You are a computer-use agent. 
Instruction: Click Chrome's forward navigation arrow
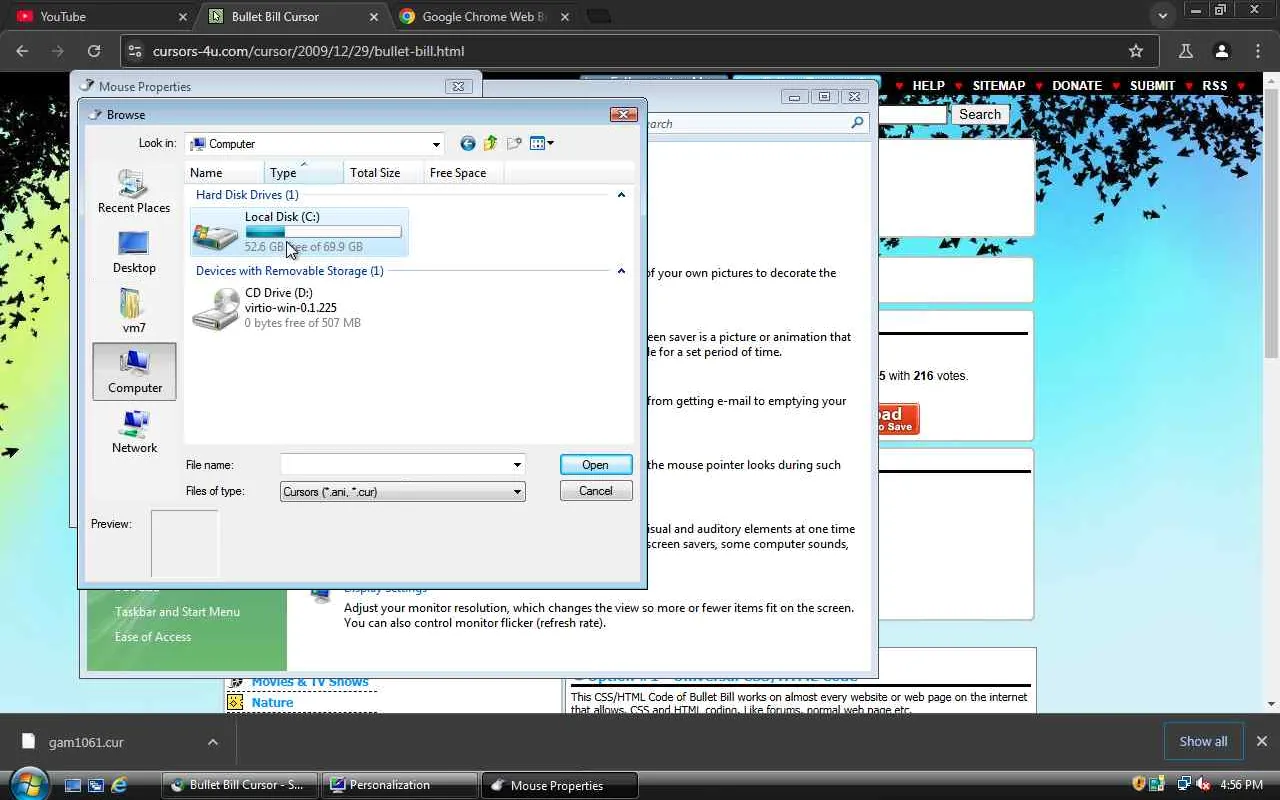pyautogui.click(x=58, y=51)
